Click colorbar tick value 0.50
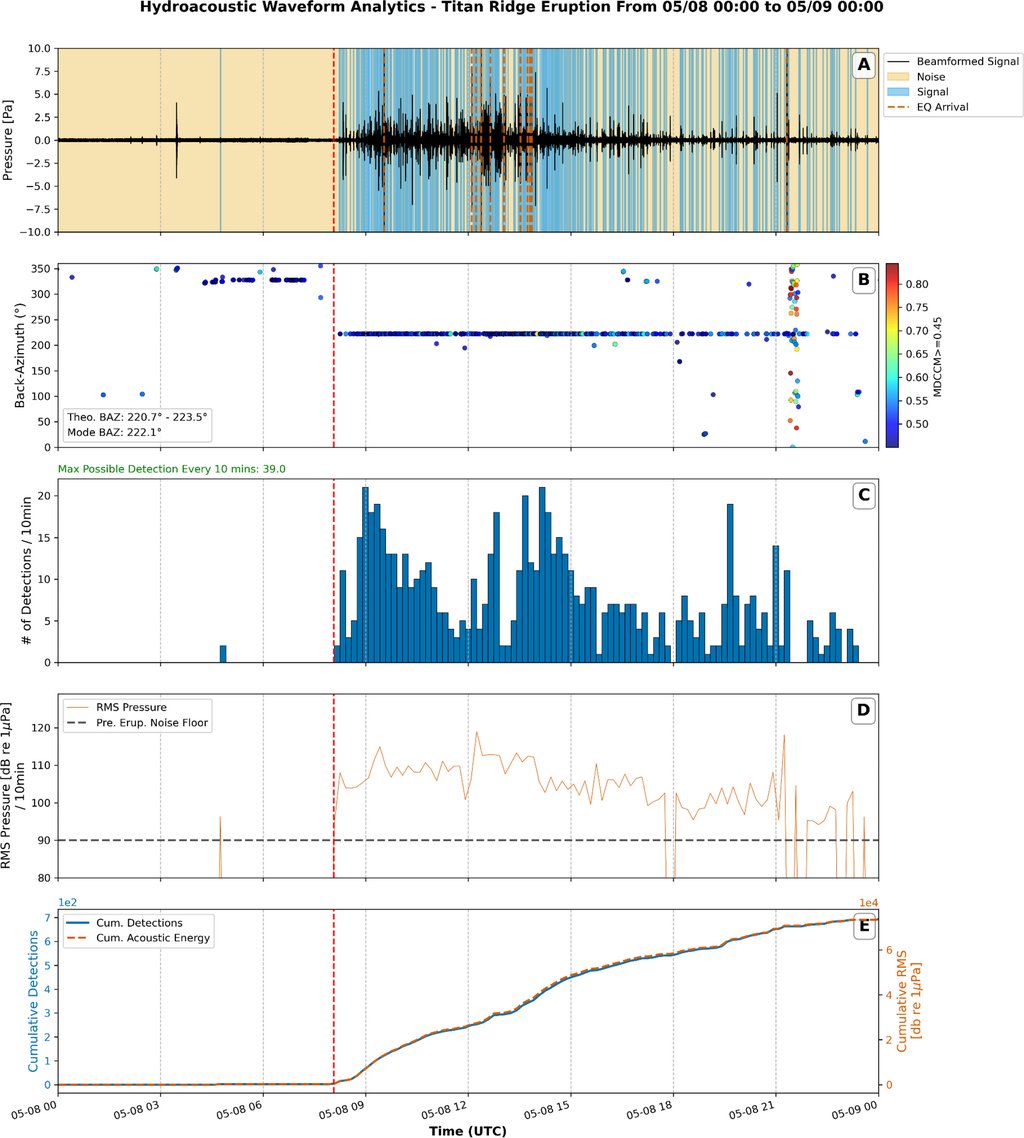This screenshot has width=1024, height=1138. [x=917, y=424]
